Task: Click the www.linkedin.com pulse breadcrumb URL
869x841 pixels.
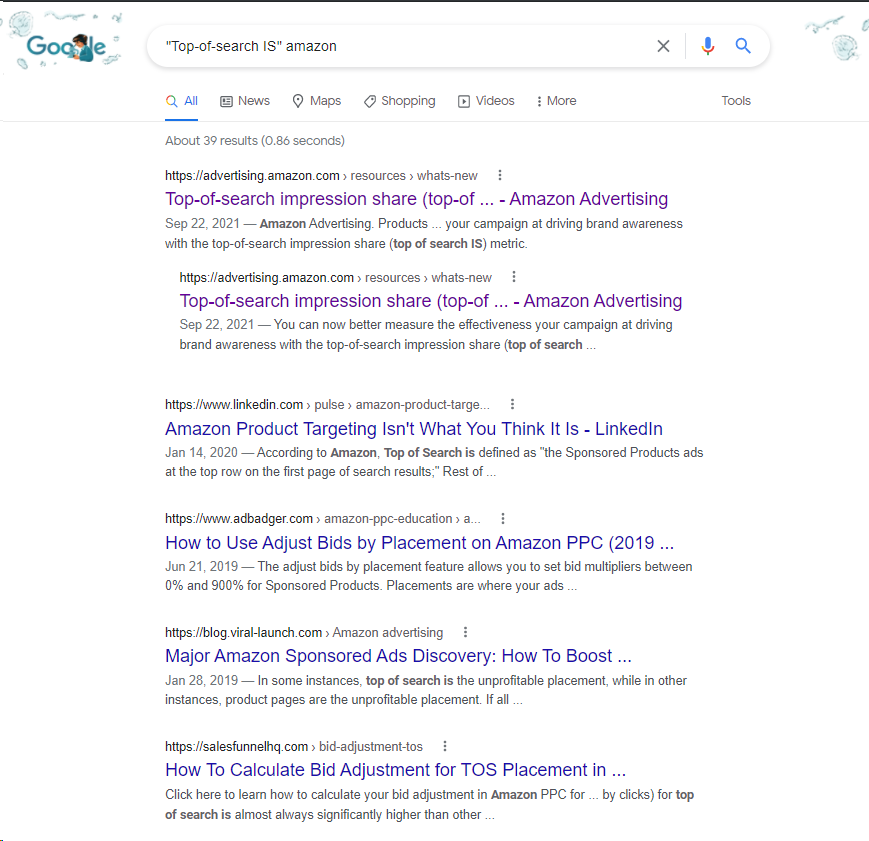Action: 327,405
